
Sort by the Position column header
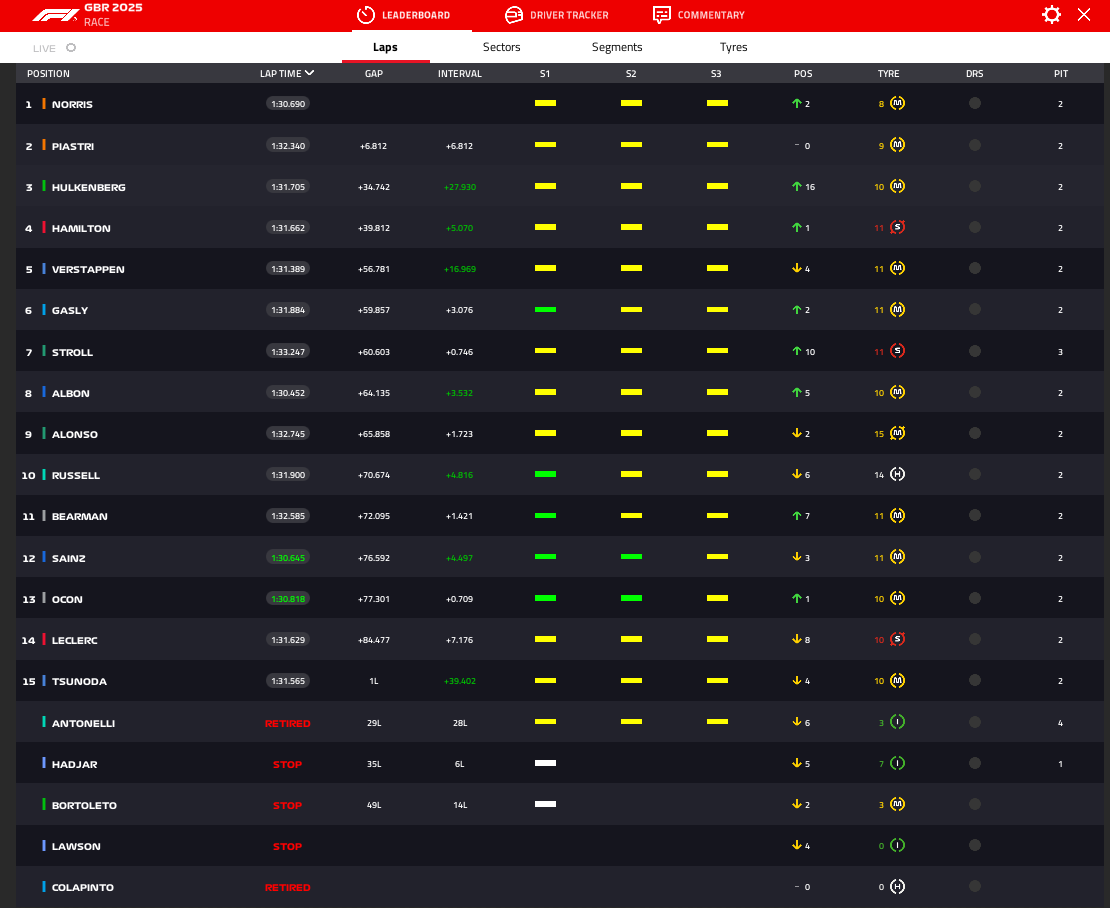tap(48, 74)
